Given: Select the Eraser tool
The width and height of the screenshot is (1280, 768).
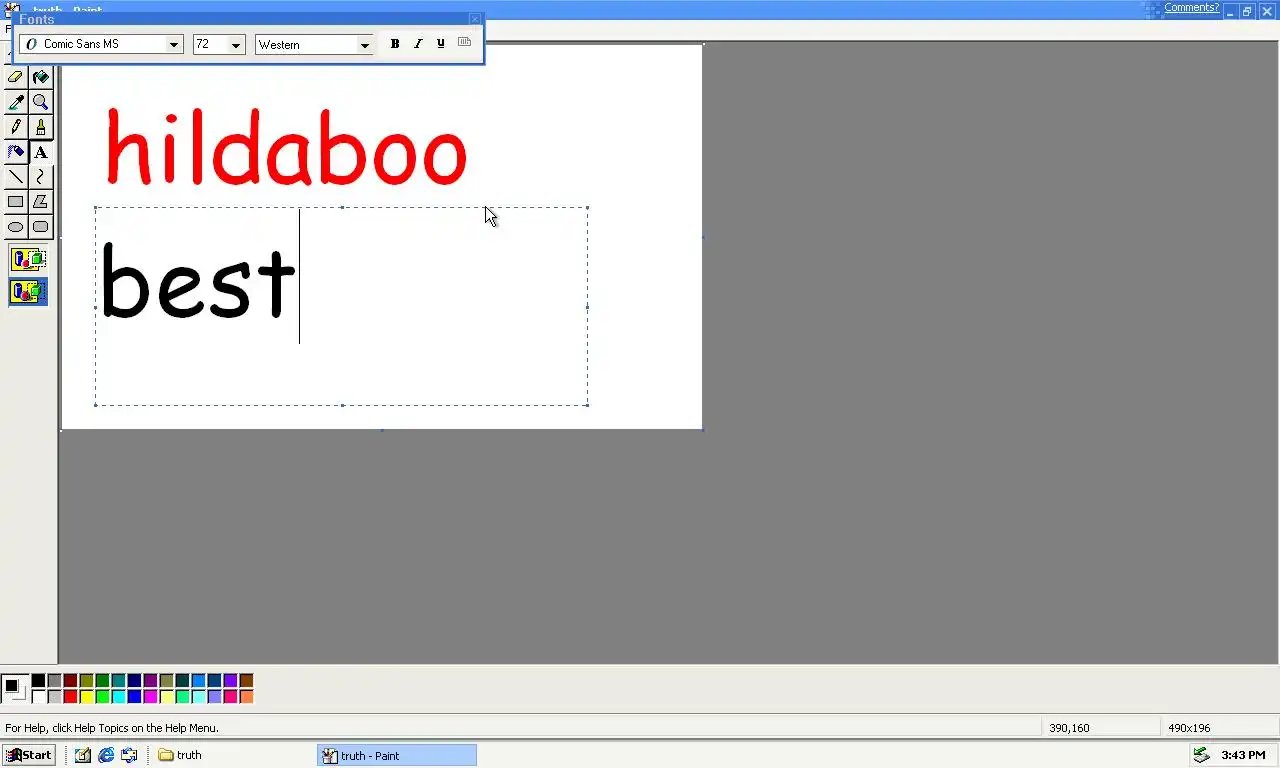Looking at the screenshot, I should [x=15, y=77].
